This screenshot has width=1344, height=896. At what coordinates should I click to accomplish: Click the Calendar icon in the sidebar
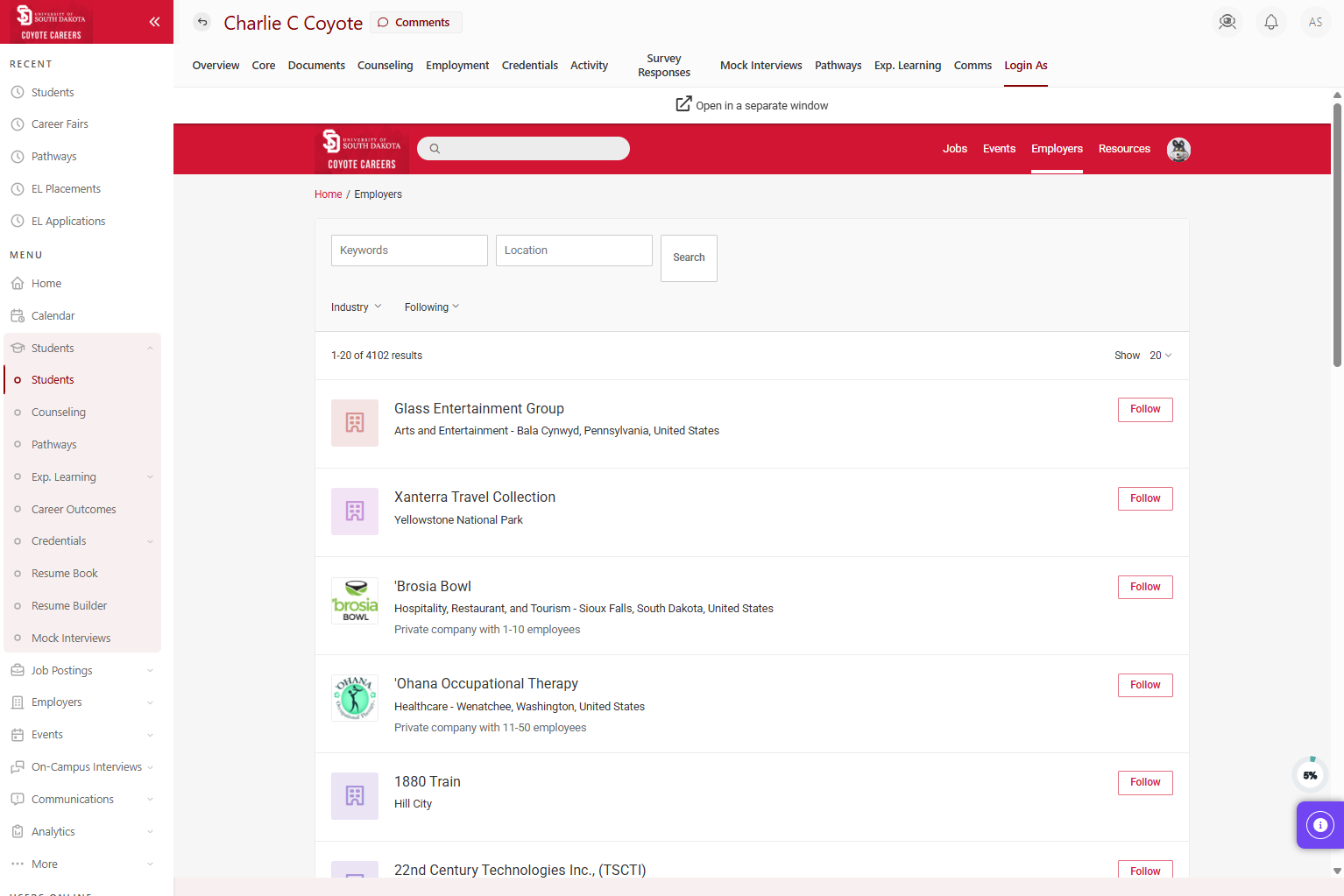18,315
